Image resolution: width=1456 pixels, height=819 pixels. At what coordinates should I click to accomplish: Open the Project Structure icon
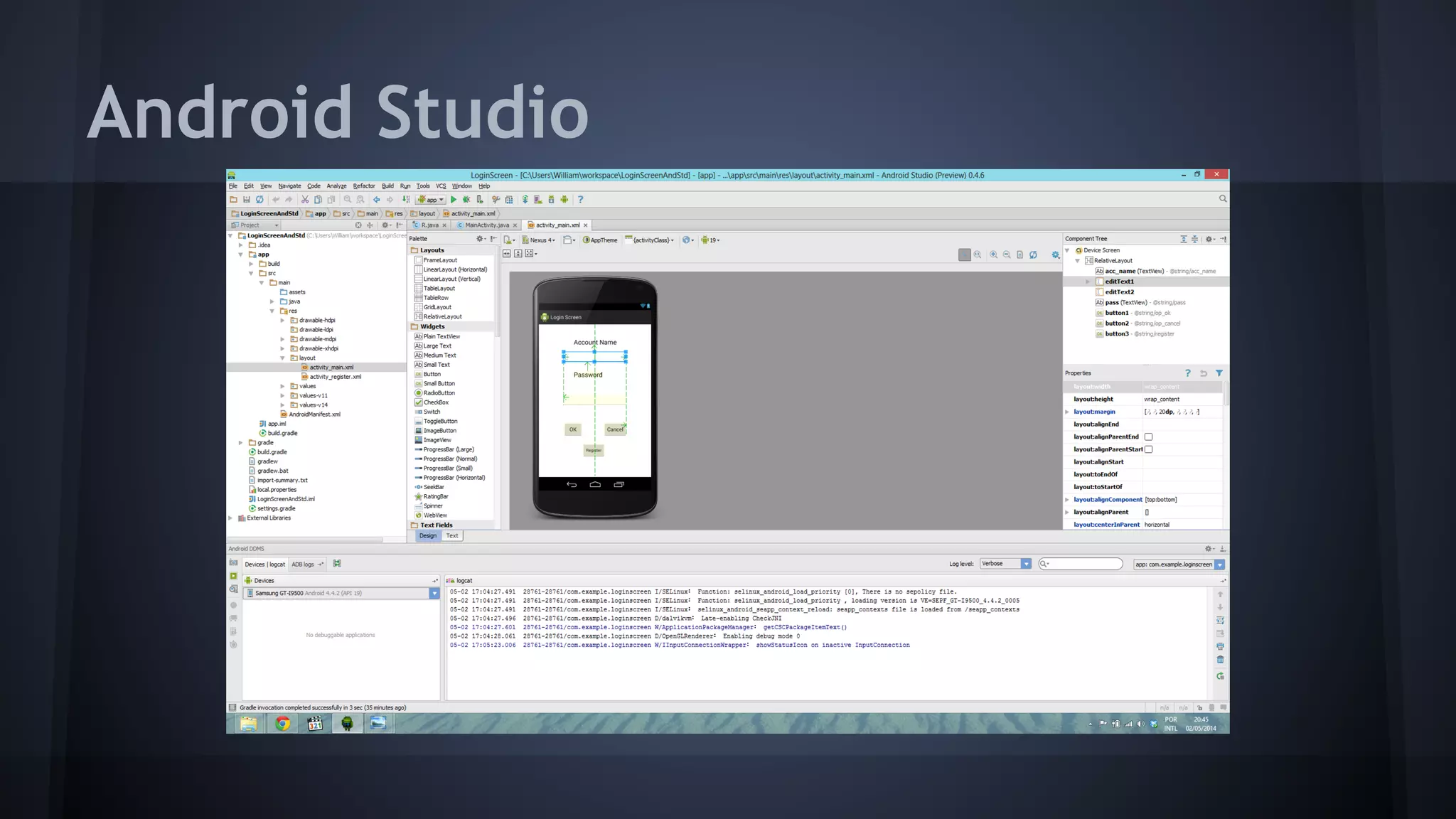pos(508,200)
